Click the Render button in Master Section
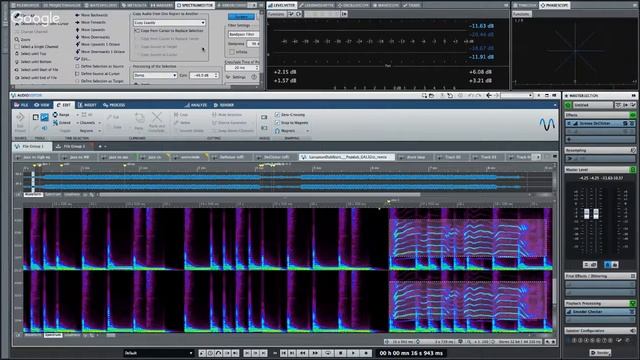Image resolution: width=640 pixels, height=360 pixels. (600, 352)
